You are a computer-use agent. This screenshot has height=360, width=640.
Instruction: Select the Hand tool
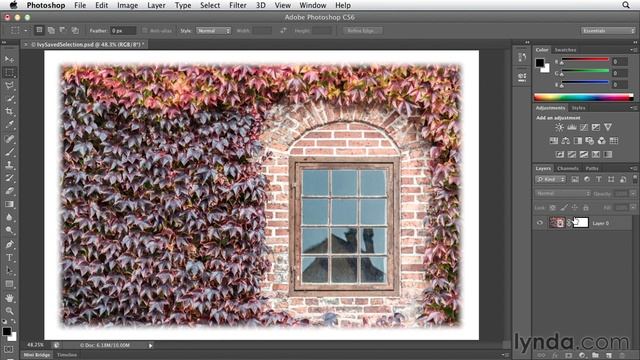click(x=9, y=298)
